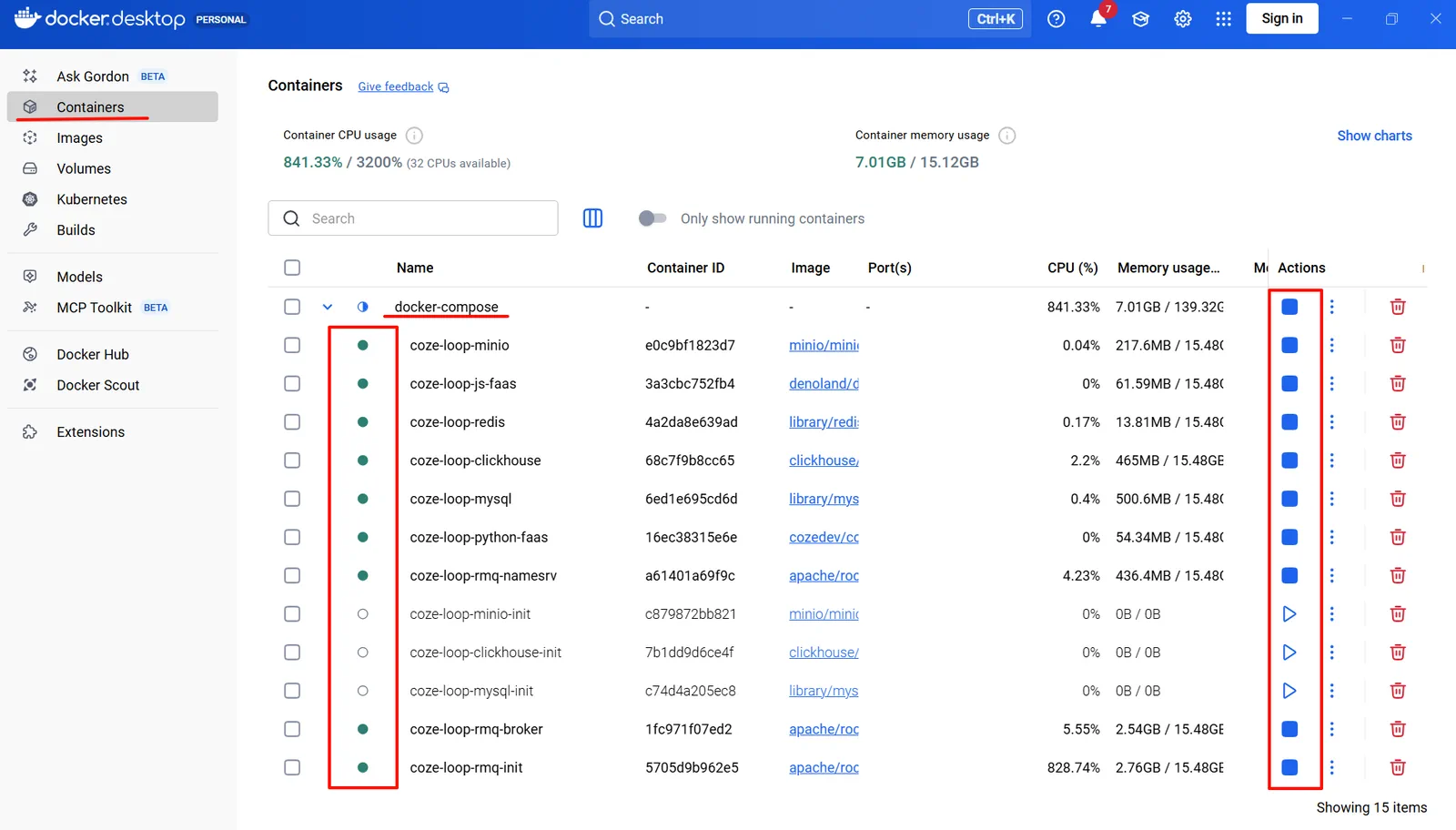
Task: Delete the coze-loop-rmq-namesrv container
Action: point(1398,575)
